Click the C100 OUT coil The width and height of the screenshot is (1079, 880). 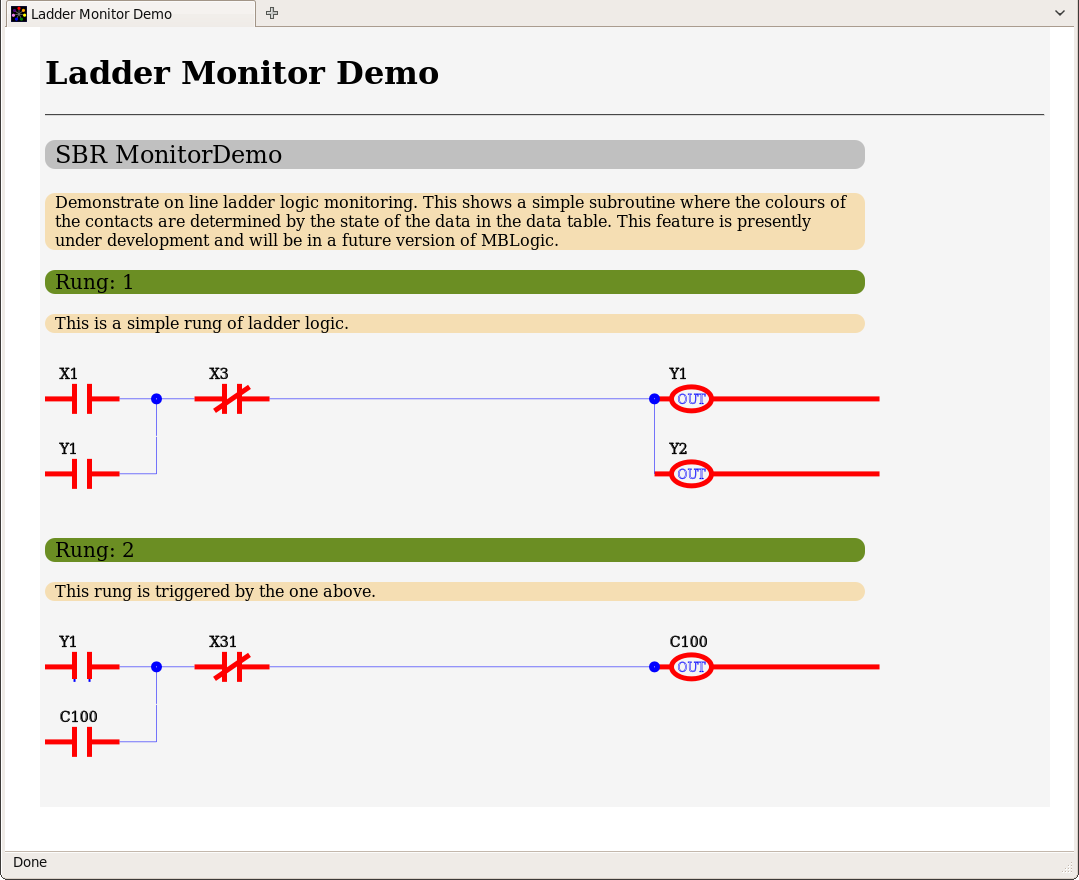(691, 667)
